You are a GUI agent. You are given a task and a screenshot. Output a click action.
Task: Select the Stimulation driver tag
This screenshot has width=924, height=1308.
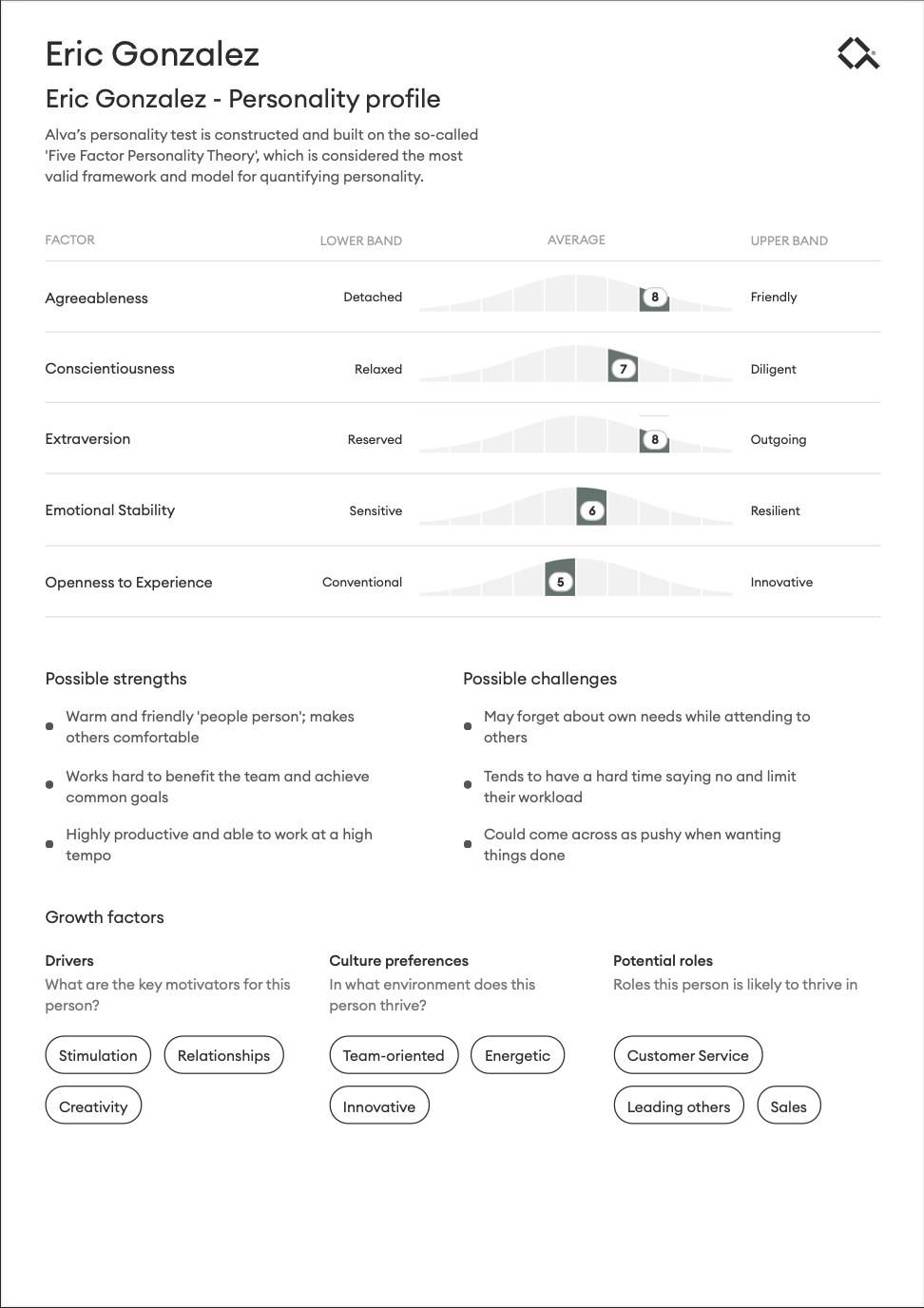[98, 1055]
